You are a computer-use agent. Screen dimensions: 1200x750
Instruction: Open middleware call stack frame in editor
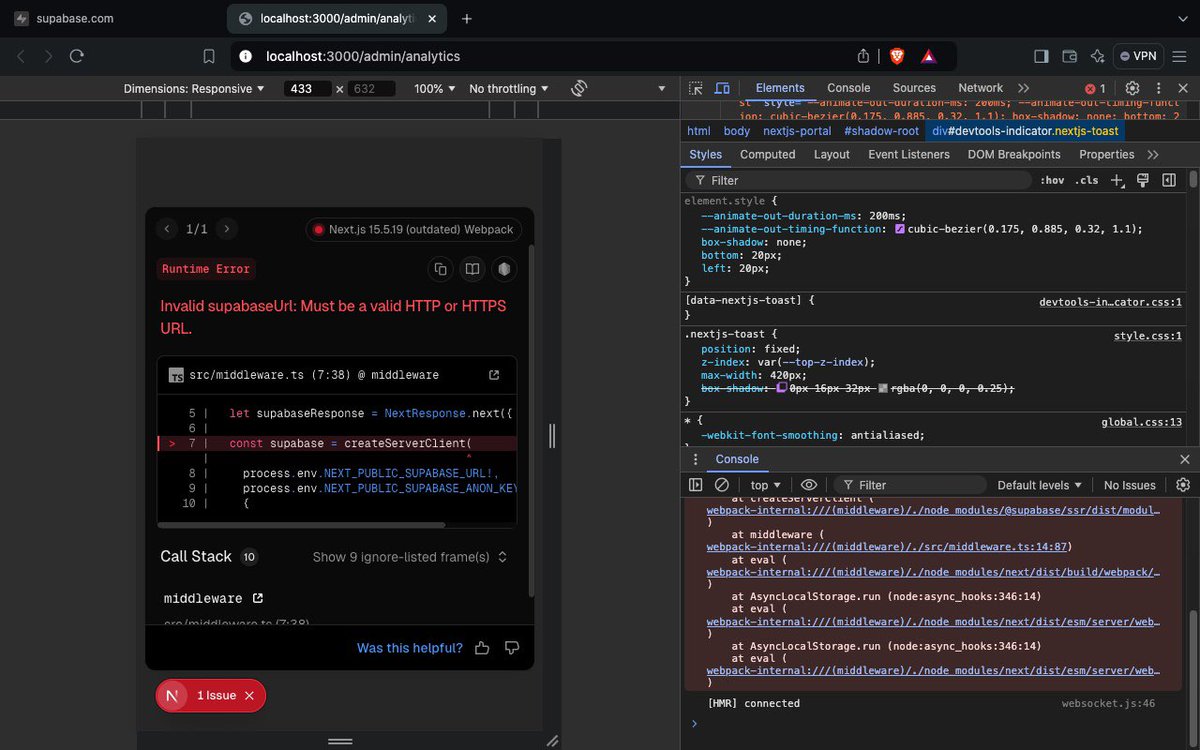coord(258,598)
